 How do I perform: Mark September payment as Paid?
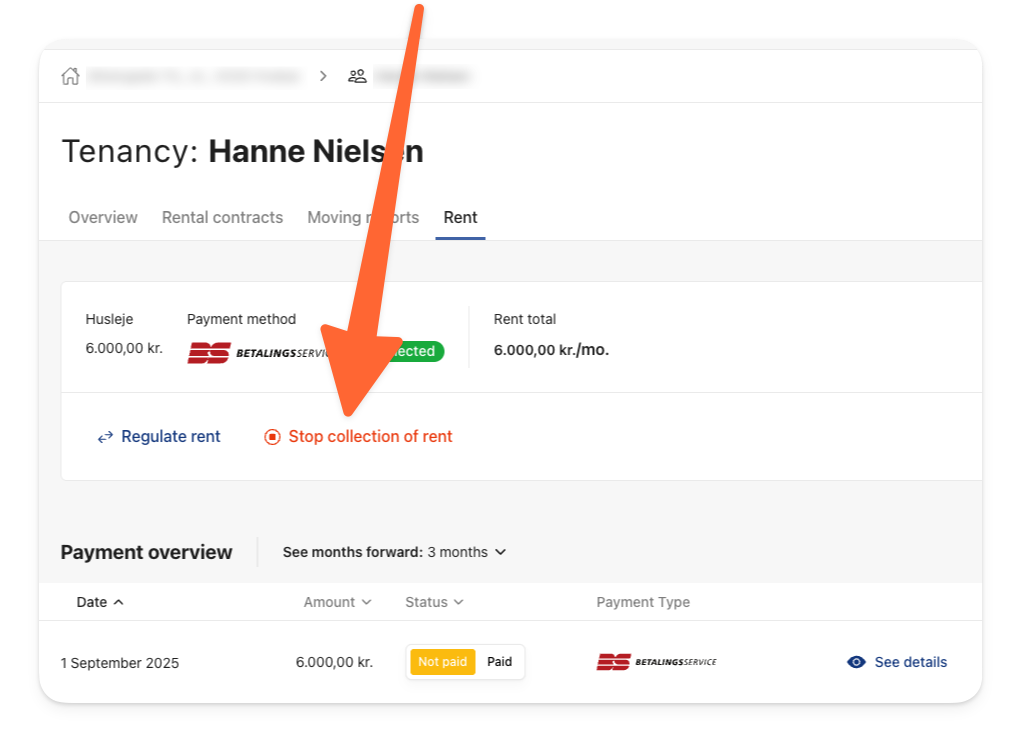[x=499, y=662]
